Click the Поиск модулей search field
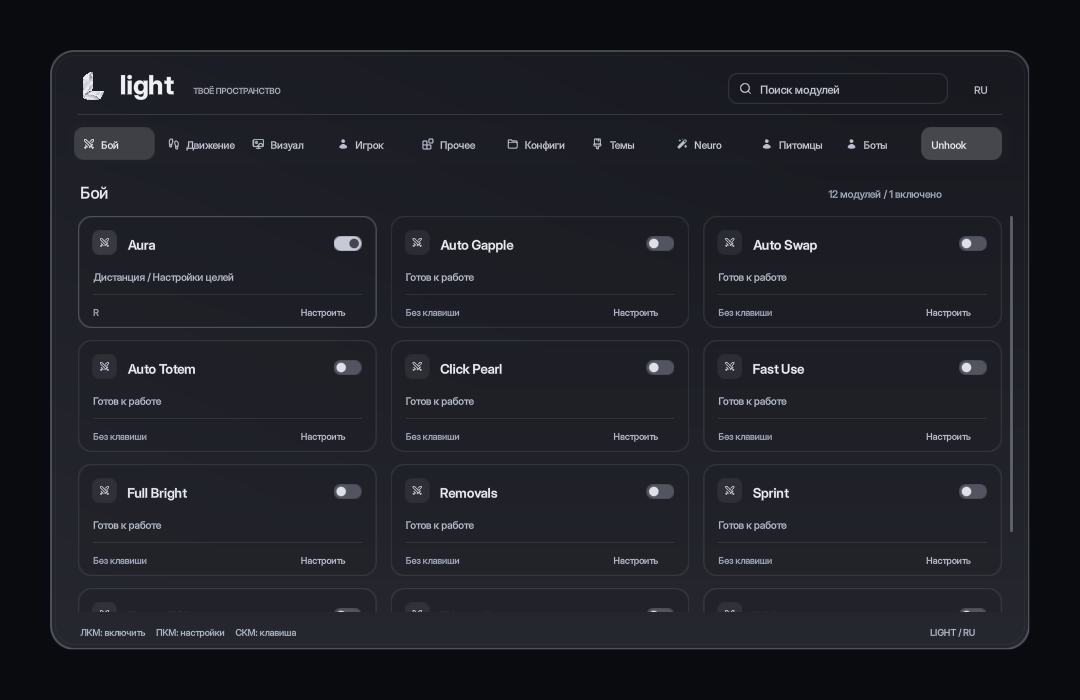Viewport: 1080px width, 700px height. (x=838, y=89)
